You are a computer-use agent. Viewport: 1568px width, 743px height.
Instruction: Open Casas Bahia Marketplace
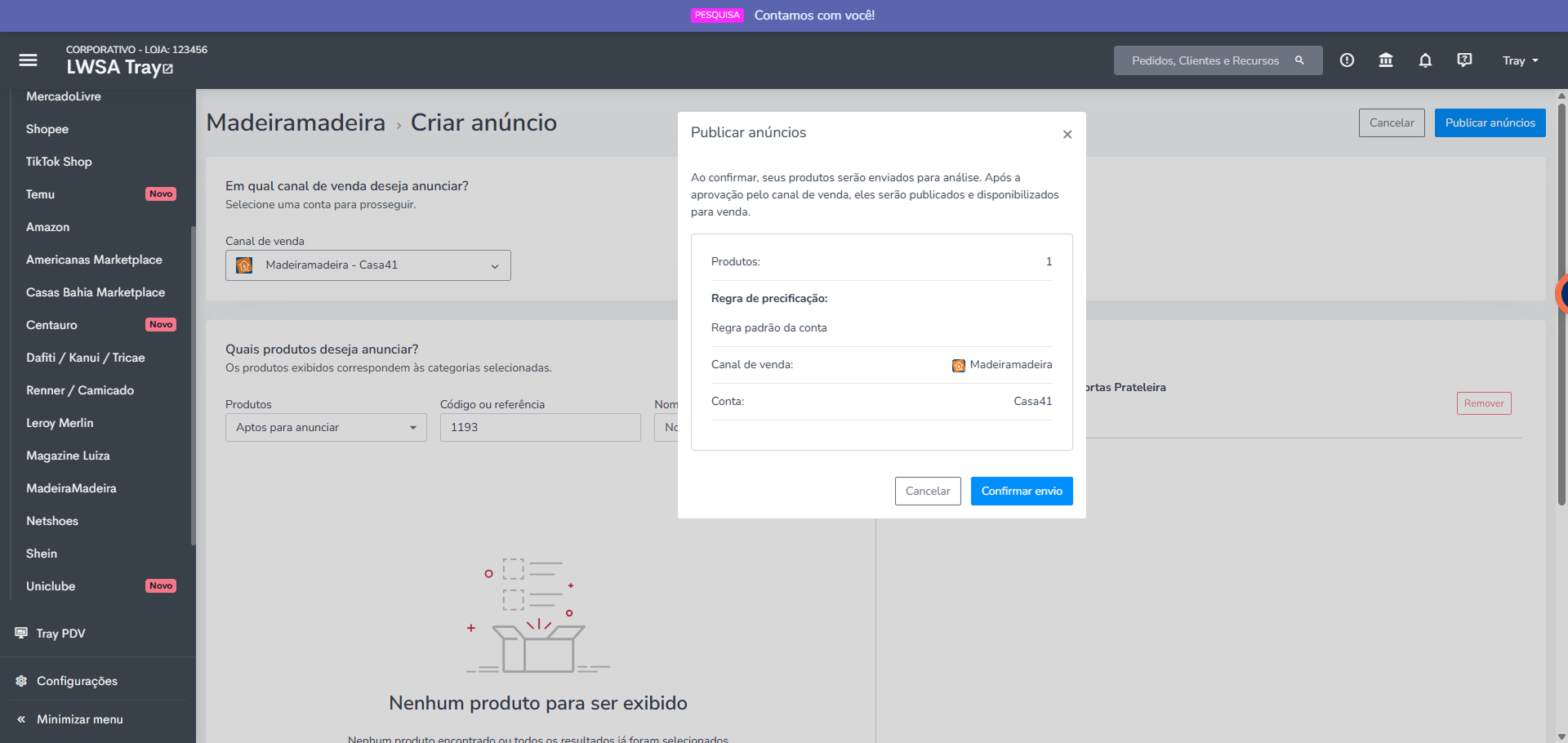96,292
